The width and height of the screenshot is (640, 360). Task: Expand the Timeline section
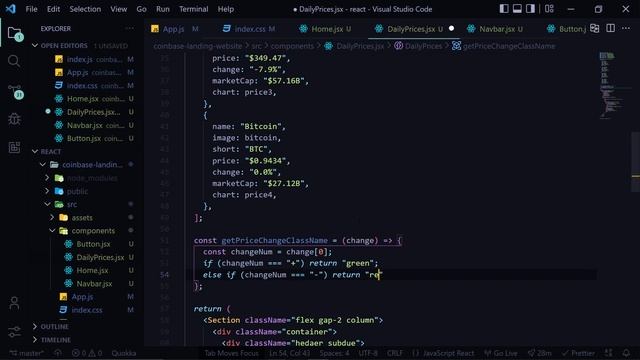51,340
